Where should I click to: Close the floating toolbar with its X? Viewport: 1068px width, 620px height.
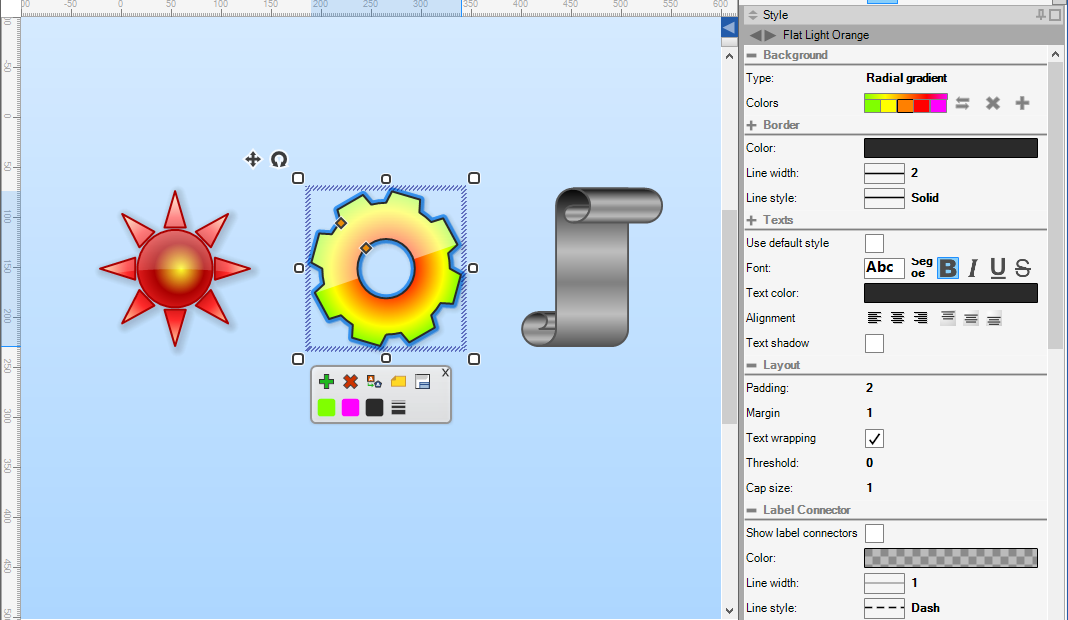445,373
